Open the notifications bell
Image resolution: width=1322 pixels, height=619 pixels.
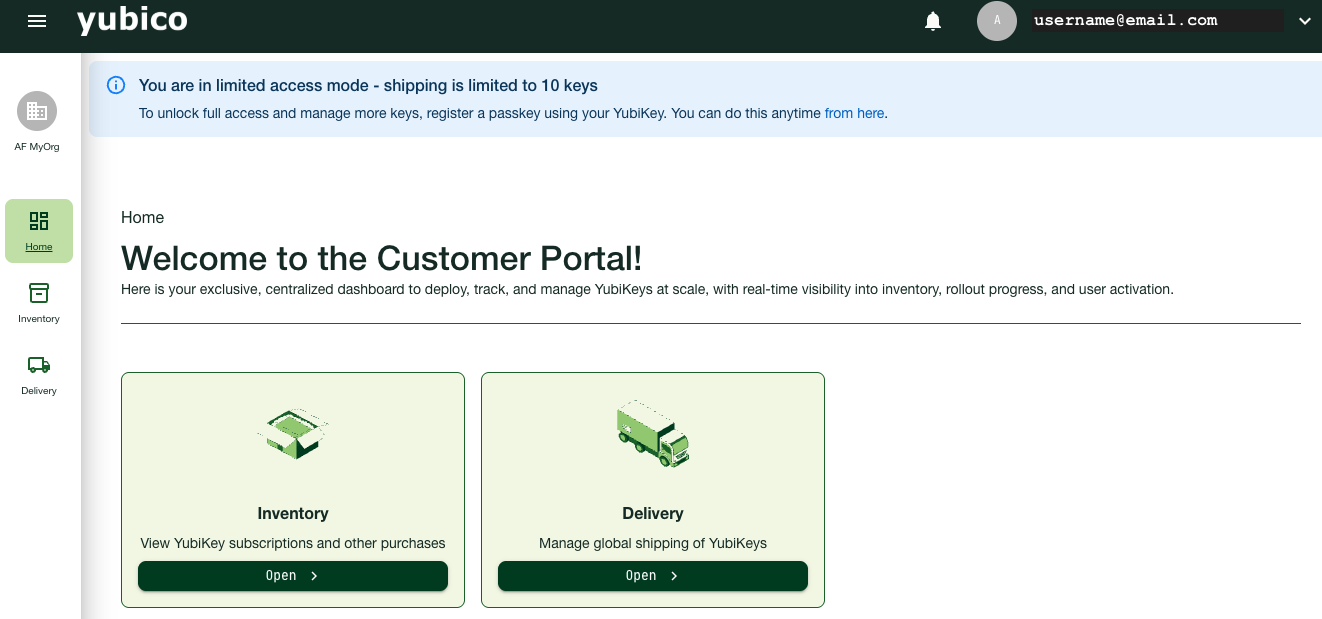pos(933,21)
